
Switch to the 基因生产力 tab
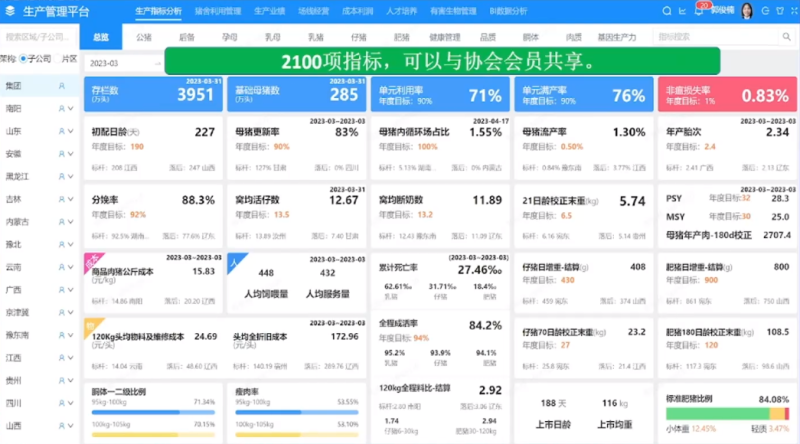pyautogui.click(x=616, y=37)
